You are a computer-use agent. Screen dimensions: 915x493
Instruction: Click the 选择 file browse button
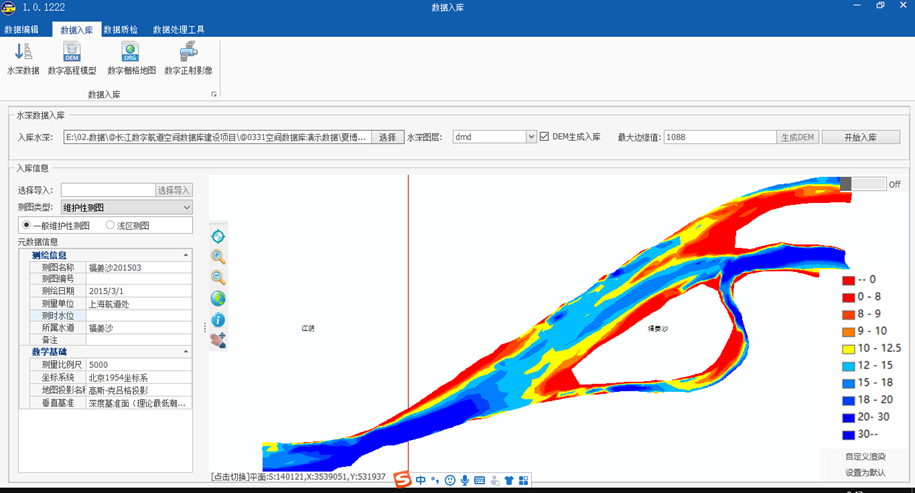(x=387, y=137)
